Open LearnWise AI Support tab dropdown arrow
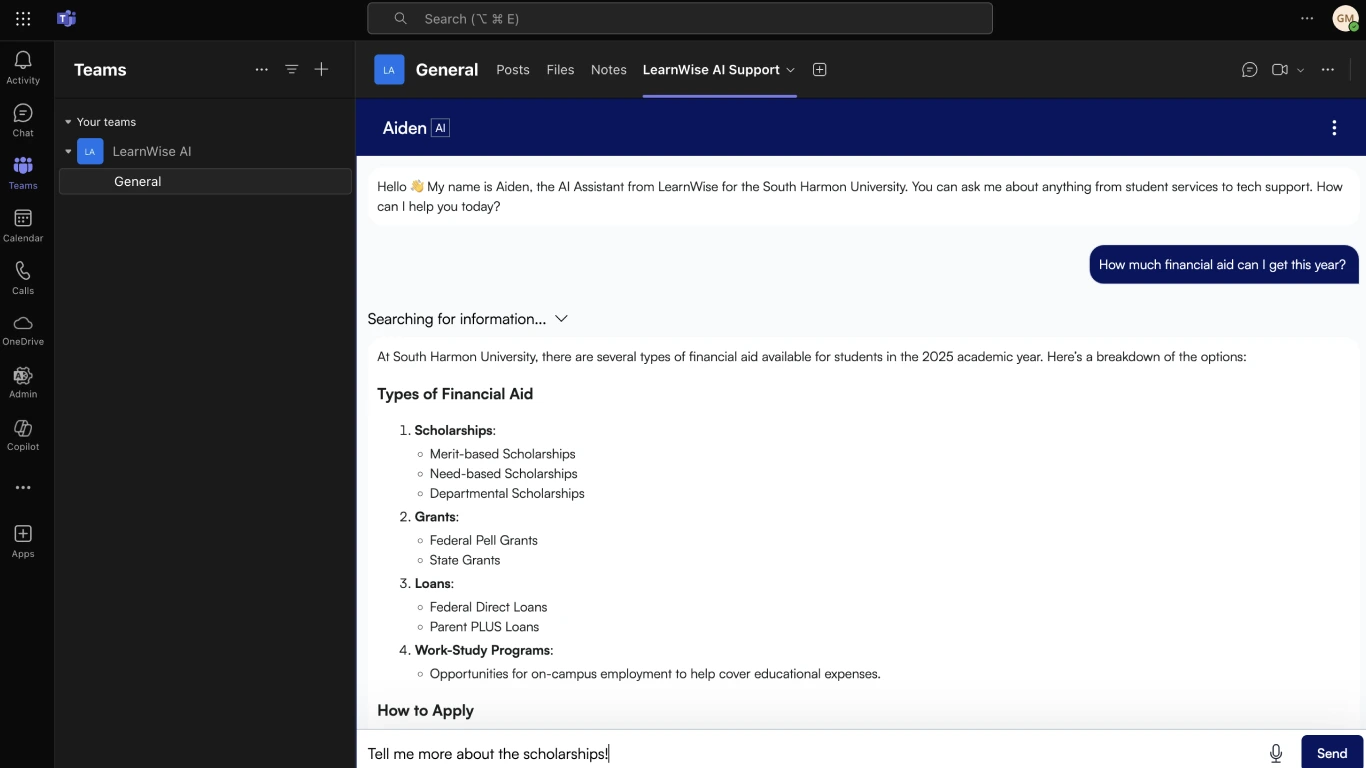 click(x=791, y=70)
